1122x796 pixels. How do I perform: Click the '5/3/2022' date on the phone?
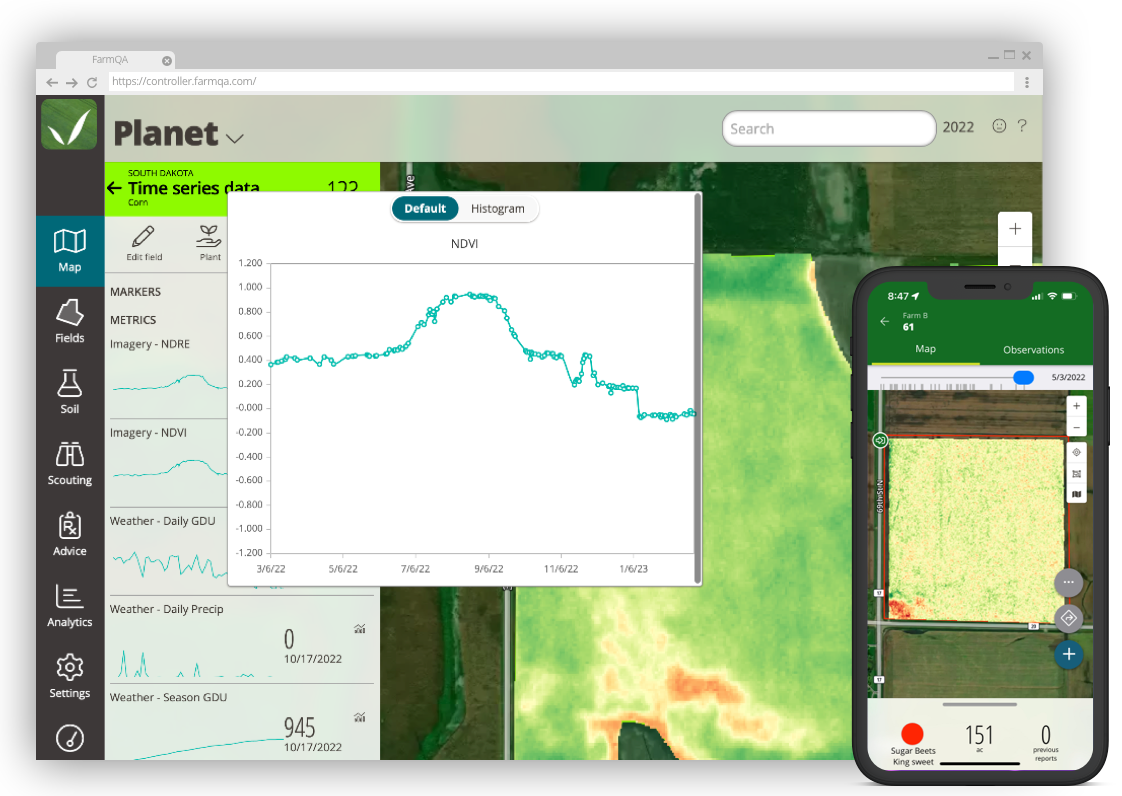(1068, 377)
